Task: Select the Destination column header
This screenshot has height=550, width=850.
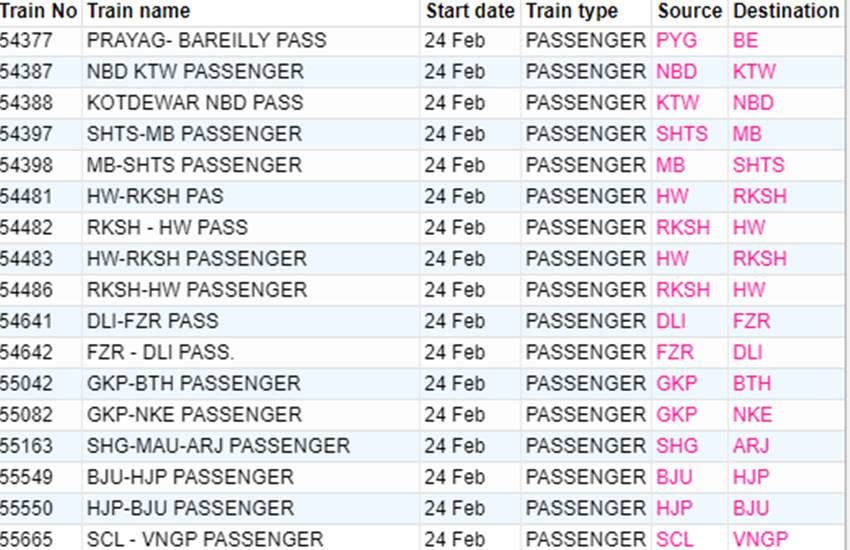Action: coord(786,11)
